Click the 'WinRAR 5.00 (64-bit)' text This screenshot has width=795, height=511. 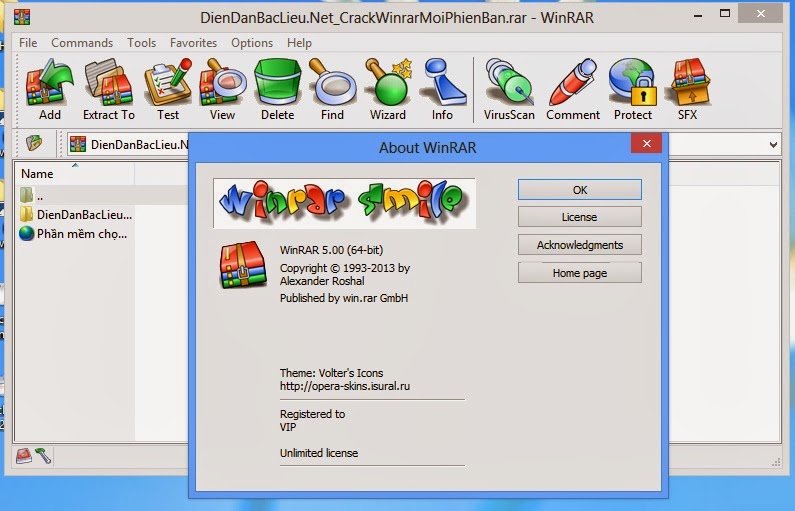(x=332, y=250)
